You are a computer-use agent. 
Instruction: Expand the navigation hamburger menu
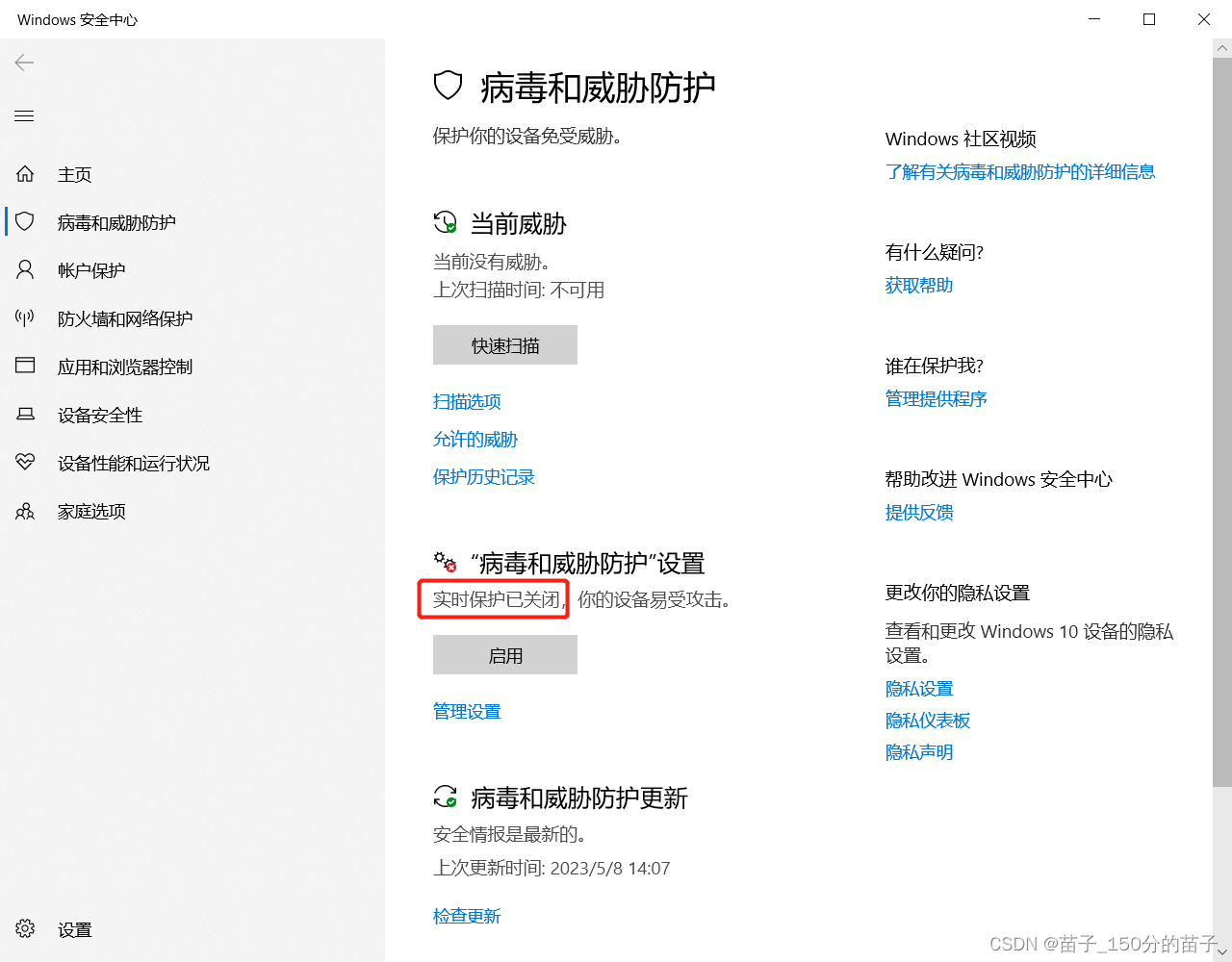(24, 115)
